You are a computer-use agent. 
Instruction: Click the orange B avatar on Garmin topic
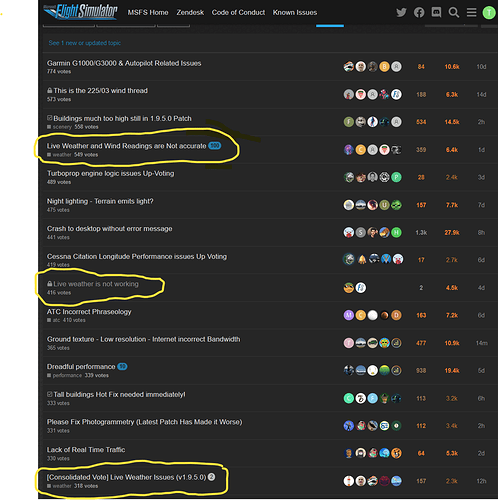[384, 67]
